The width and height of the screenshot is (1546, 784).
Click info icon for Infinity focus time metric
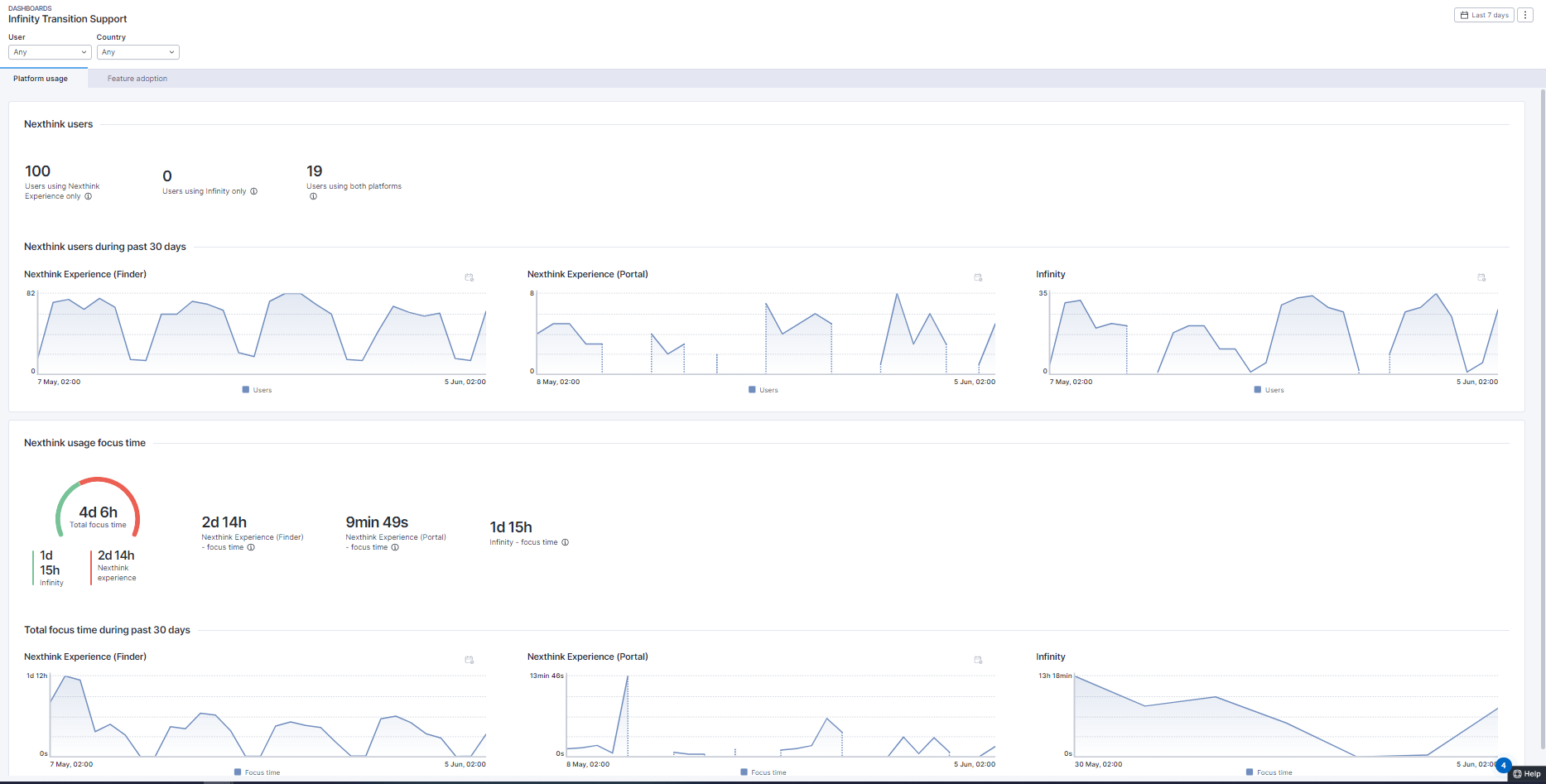tap(565, 542)
